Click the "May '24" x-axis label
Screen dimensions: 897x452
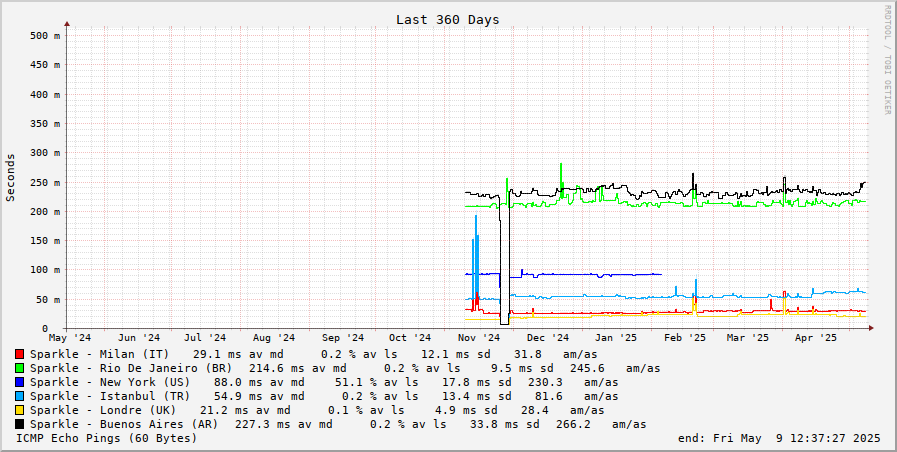[70, 338]
